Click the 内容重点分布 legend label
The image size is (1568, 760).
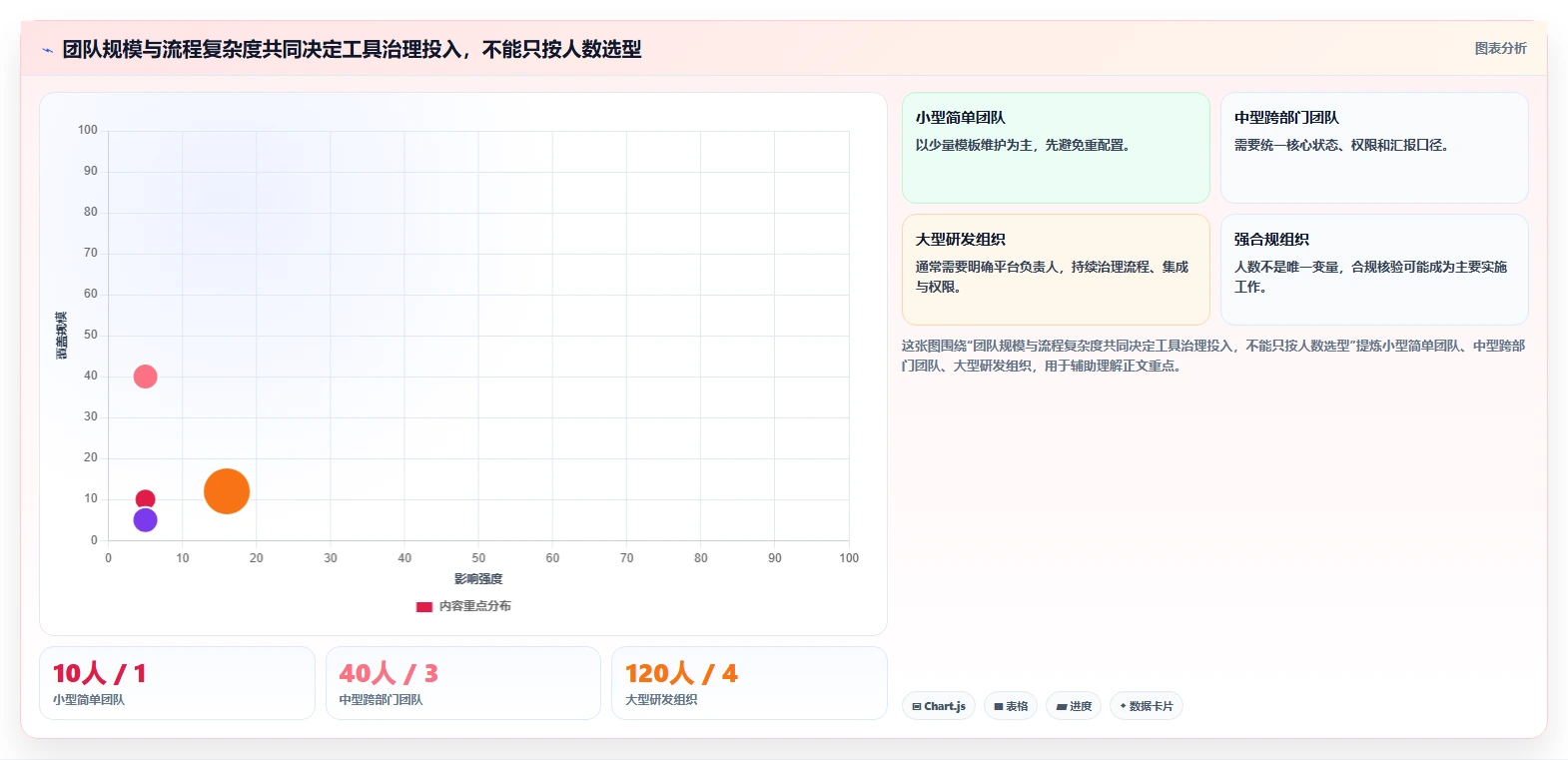click(x=474, y=606)
